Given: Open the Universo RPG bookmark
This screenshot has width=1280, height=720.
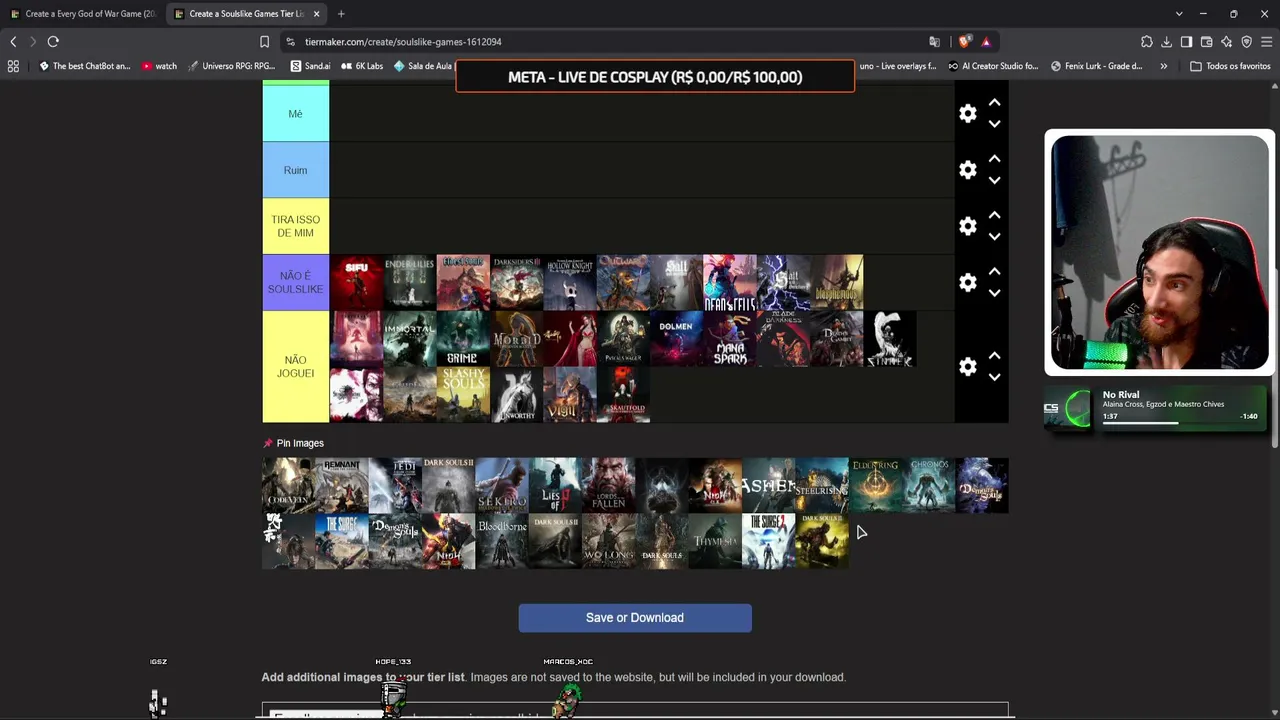Looking at the screenshot, I should [231, 66].
